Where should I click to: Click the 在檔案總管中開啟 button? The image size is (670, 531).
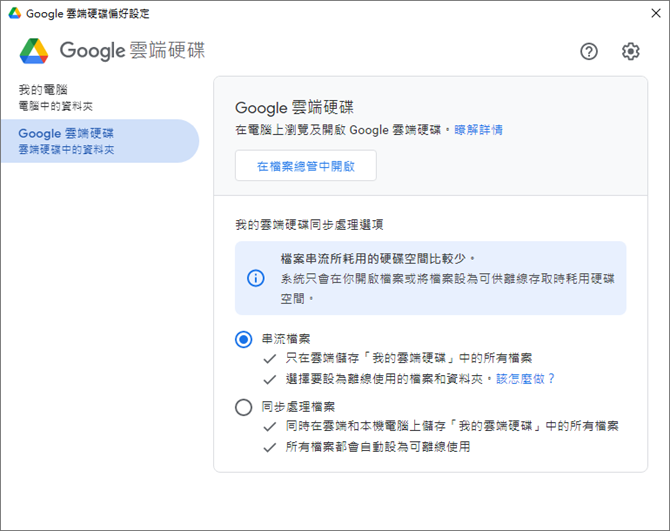[x=306, y=165]
